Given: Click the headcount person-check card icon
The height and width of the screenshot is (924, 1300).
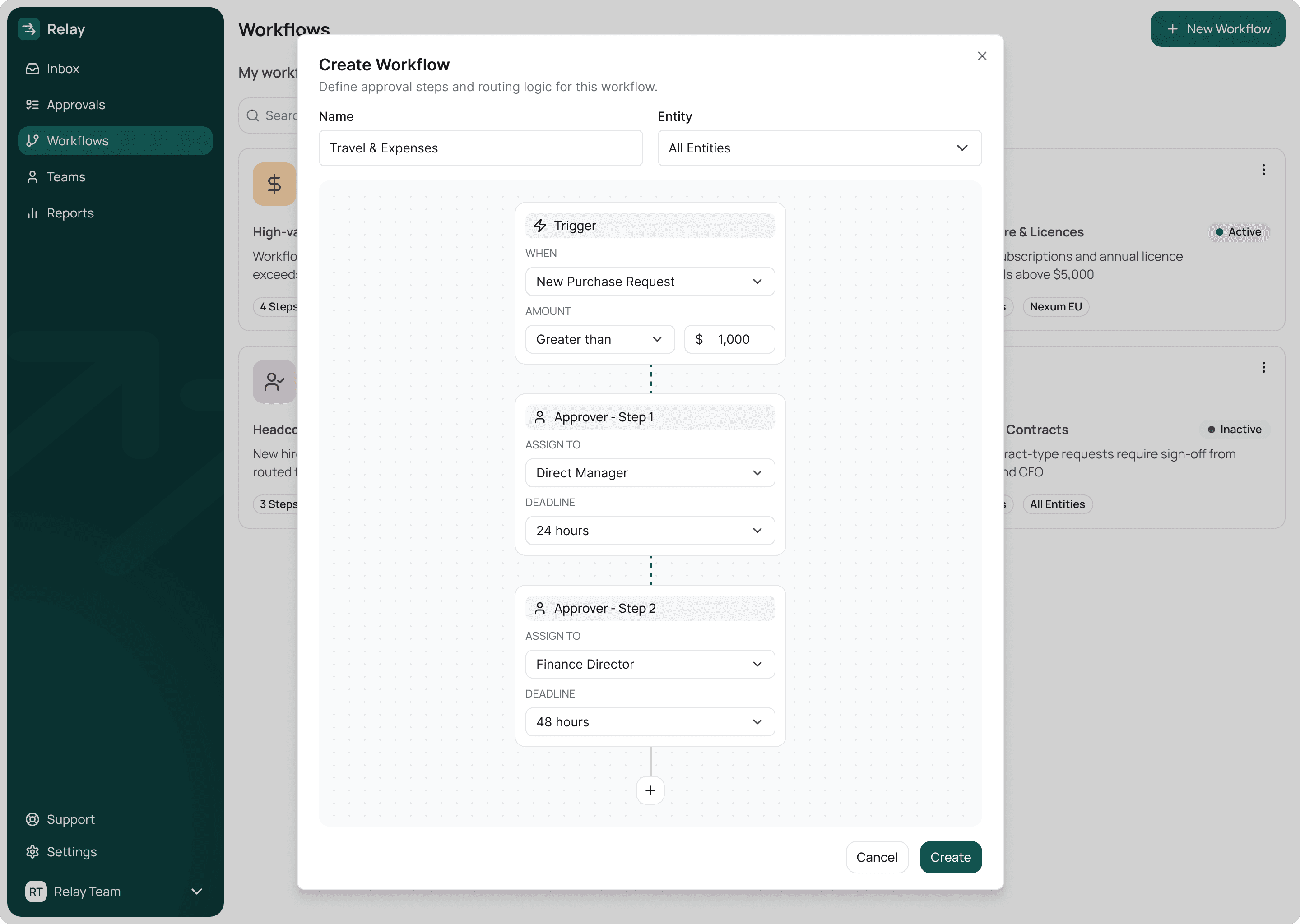Looking at the screenshot, I should [274, 381].
